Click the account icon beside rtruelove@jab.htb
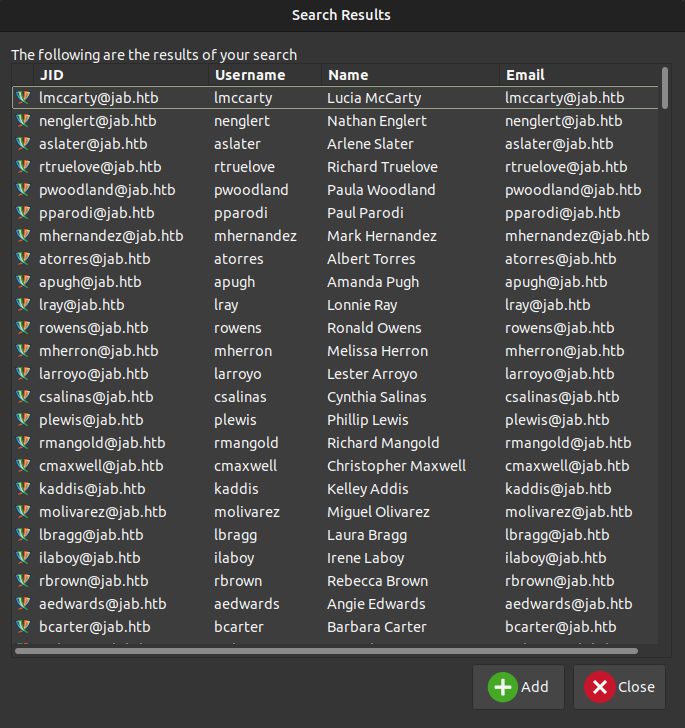 point(24,167)
